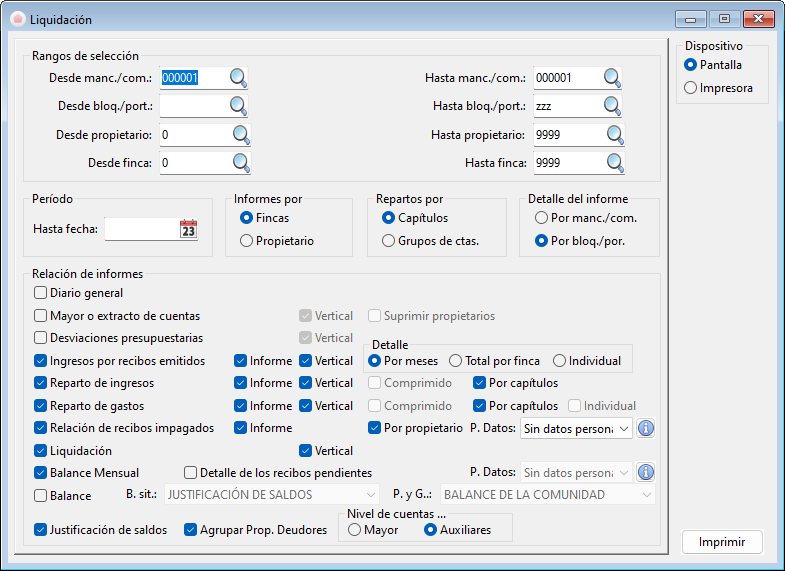Viewport: 785px width, 571px height.
Task: Open P. Datos dropdown for recibos impagados
Action: coord(576,428)
